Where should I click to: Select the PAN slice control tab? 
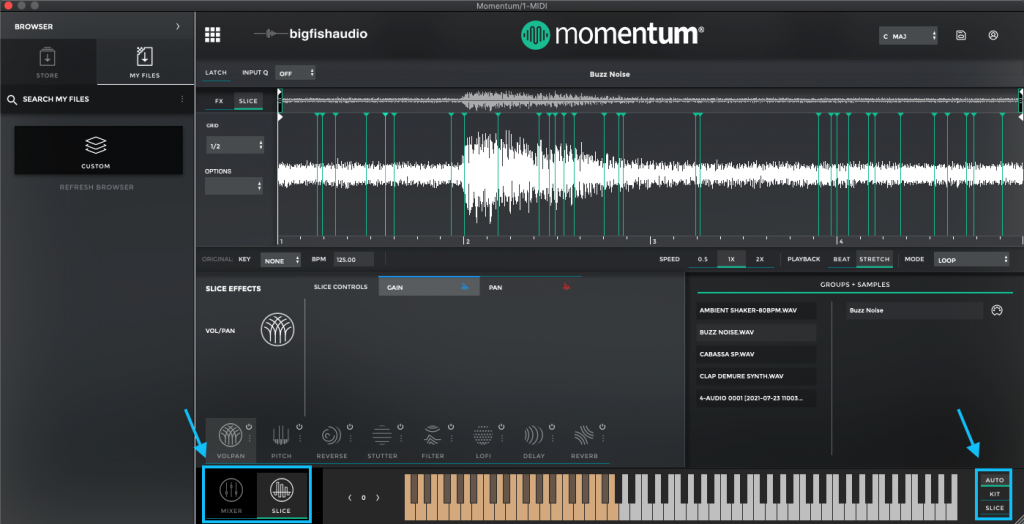point(530,287)
